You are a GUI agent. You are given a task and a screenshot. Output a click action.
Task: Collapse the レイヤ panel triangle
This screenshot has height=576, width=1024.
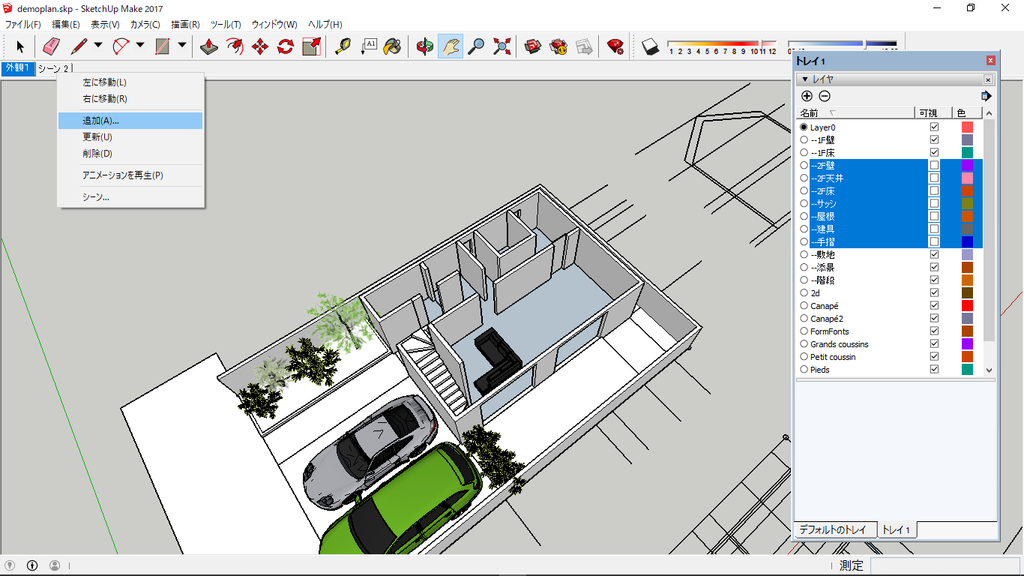[805, 79]
